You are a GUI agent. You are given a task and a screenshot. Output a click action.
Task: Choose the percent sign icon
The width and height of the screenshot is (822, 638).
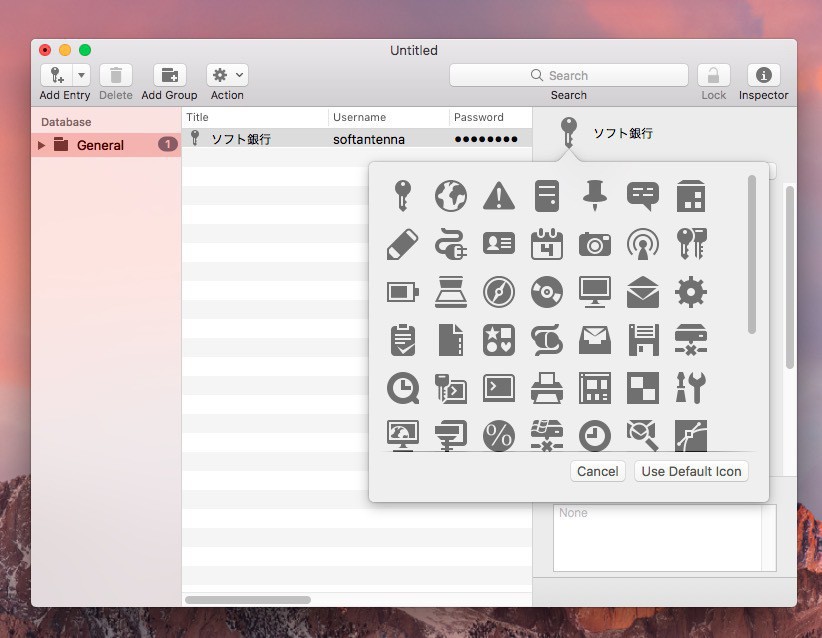coord(498,435)
